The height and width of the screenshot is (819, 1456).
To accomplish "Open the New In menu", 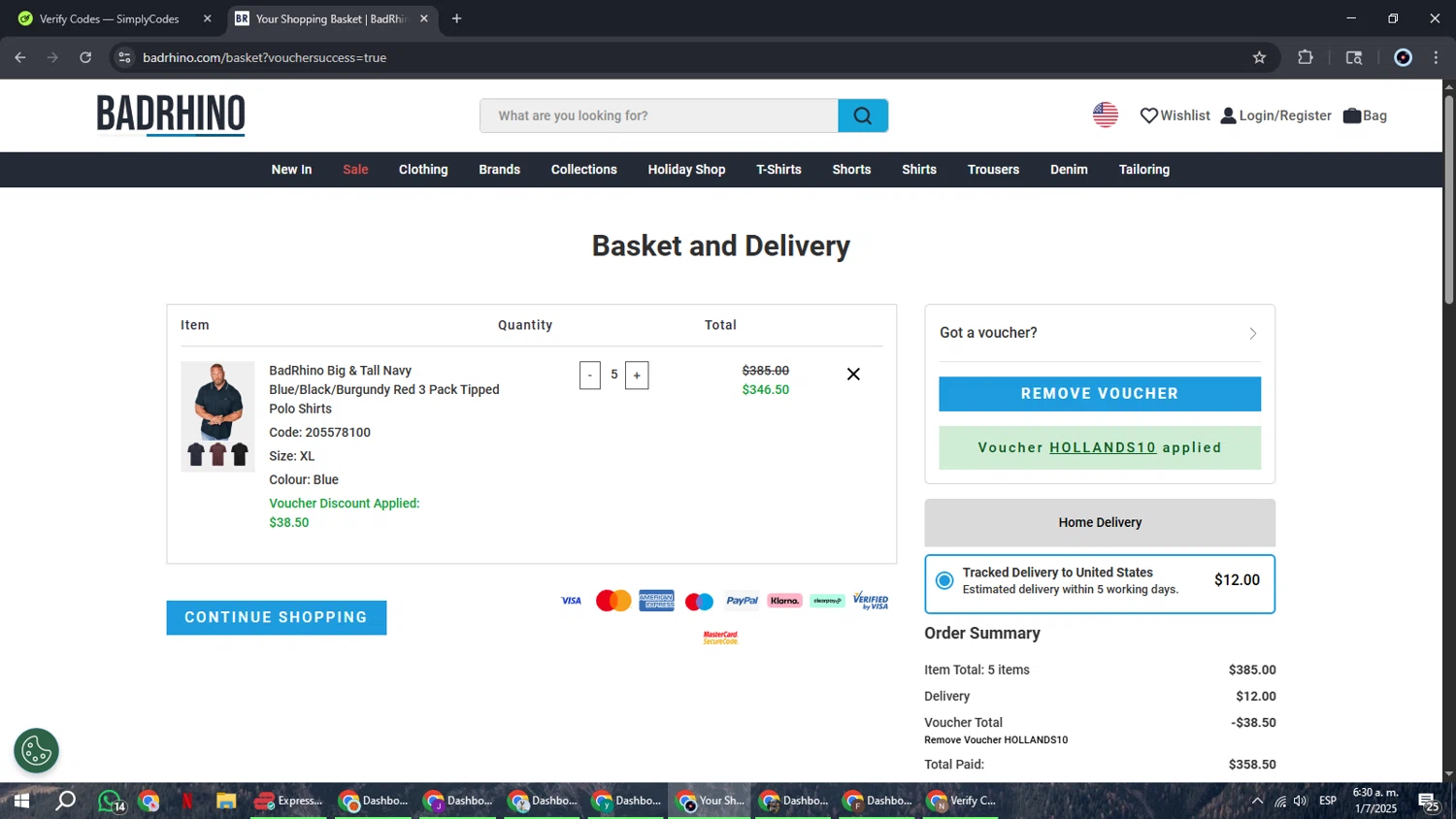I will coord(291,169).
